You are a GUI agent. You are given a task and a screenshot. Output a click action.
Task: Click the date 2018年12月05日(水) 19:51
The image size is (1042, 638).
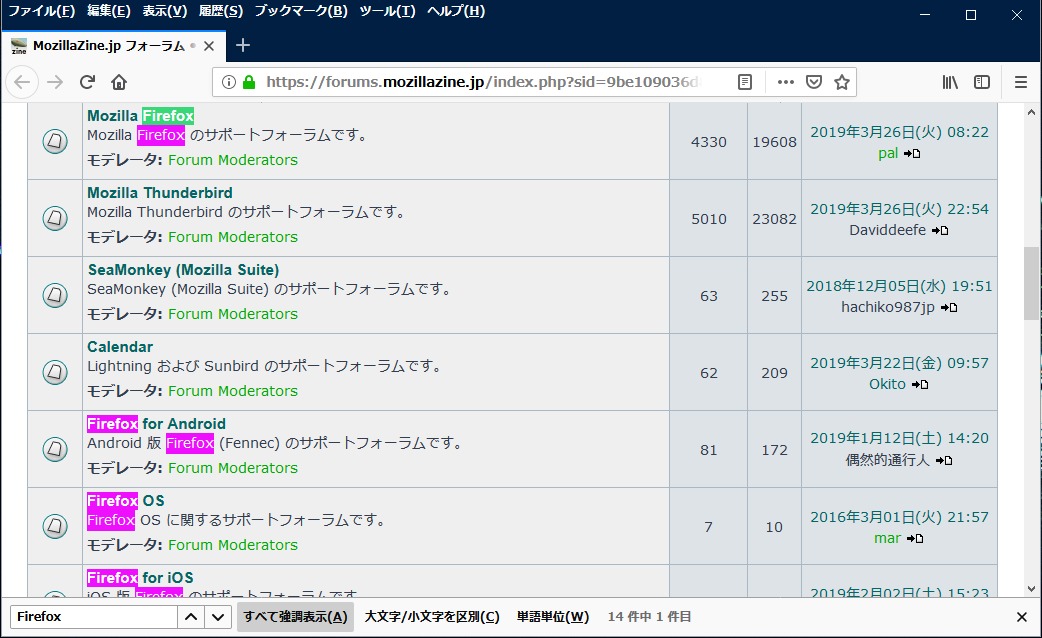[x=899, y=286]
